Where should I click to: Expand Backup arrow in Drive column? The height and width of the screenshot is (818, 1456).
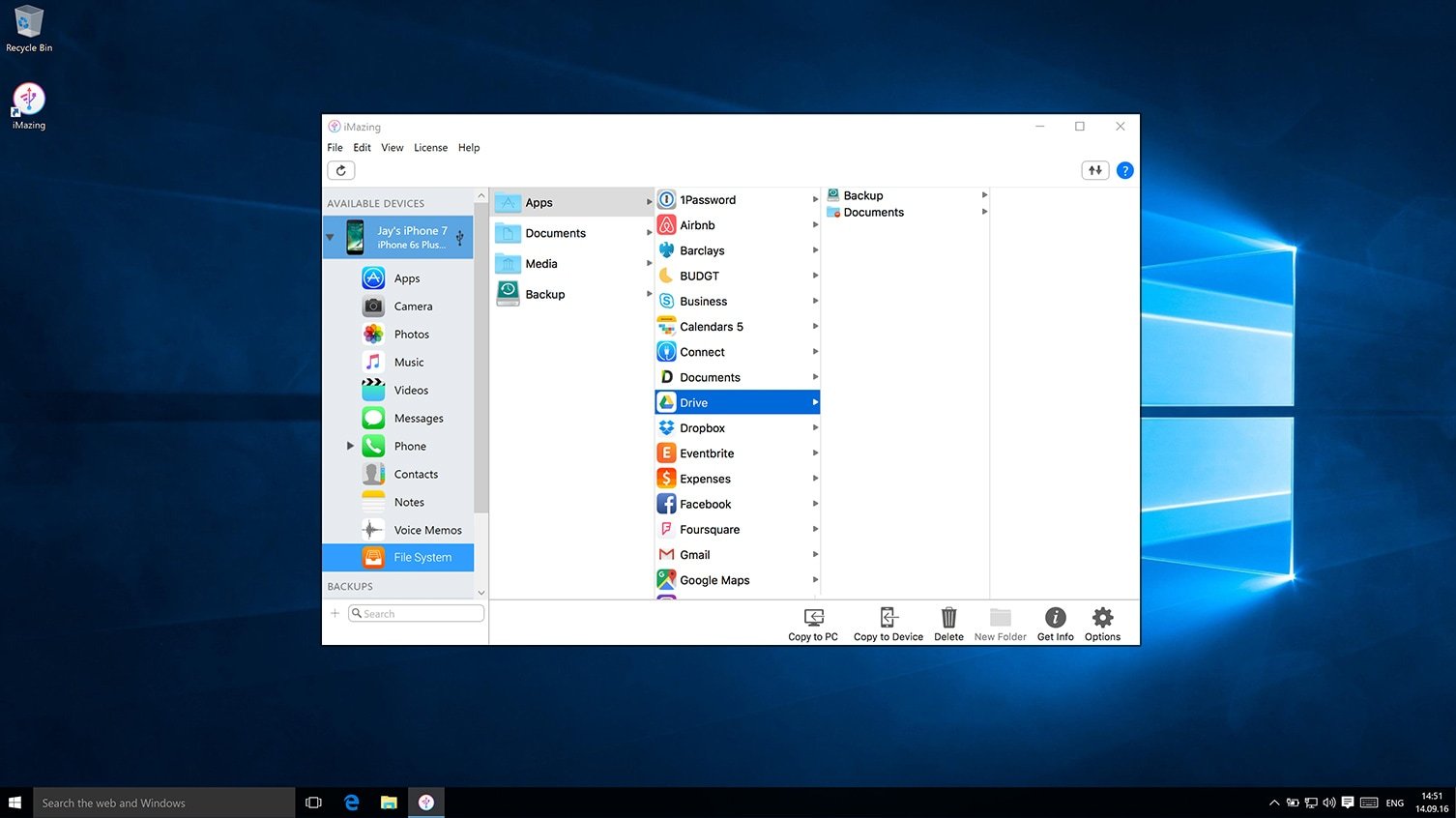pyautogui.click(x=984, y=195)
